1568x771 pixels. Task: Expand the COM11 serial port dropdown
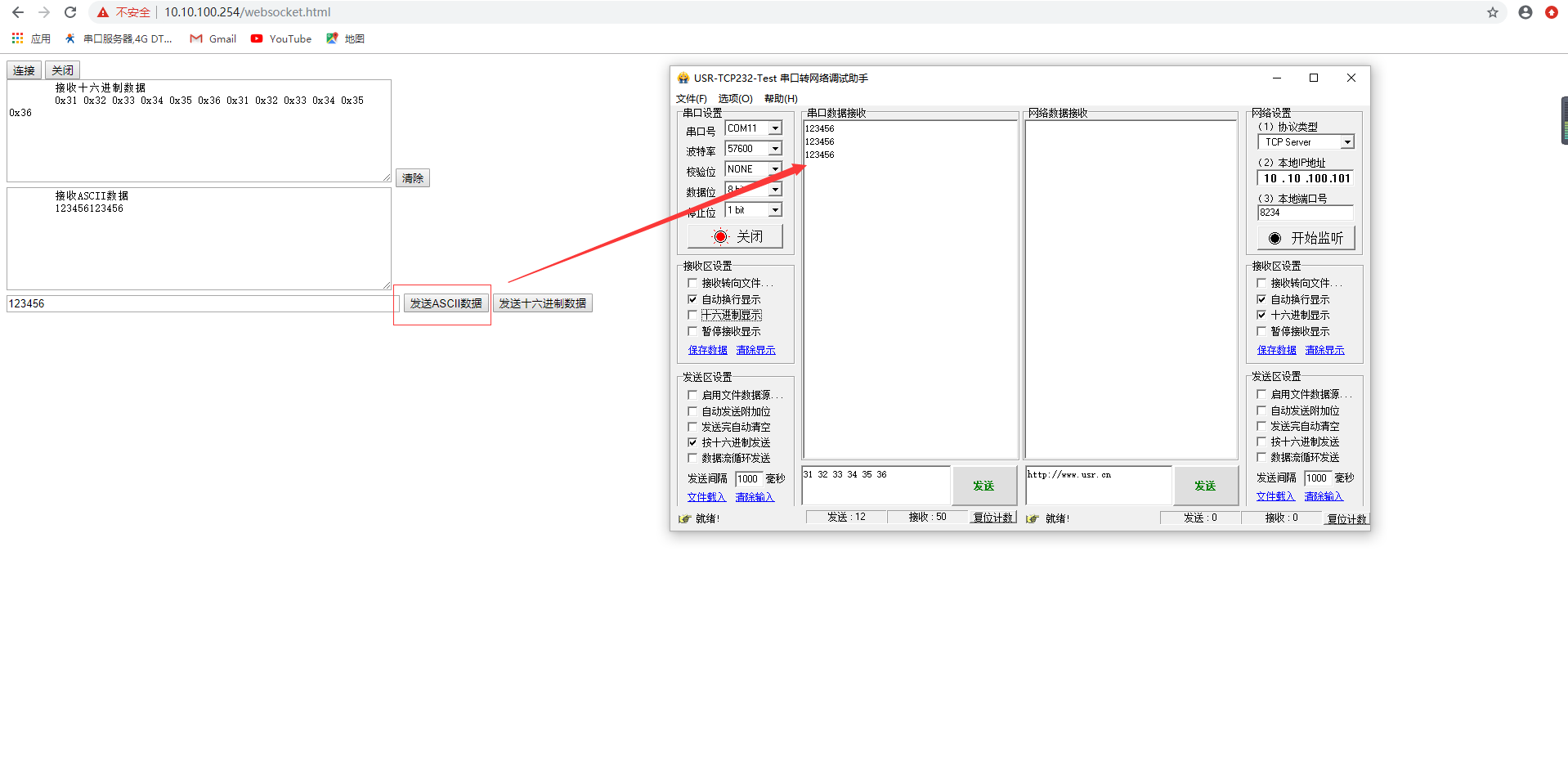tap(775, 128)
